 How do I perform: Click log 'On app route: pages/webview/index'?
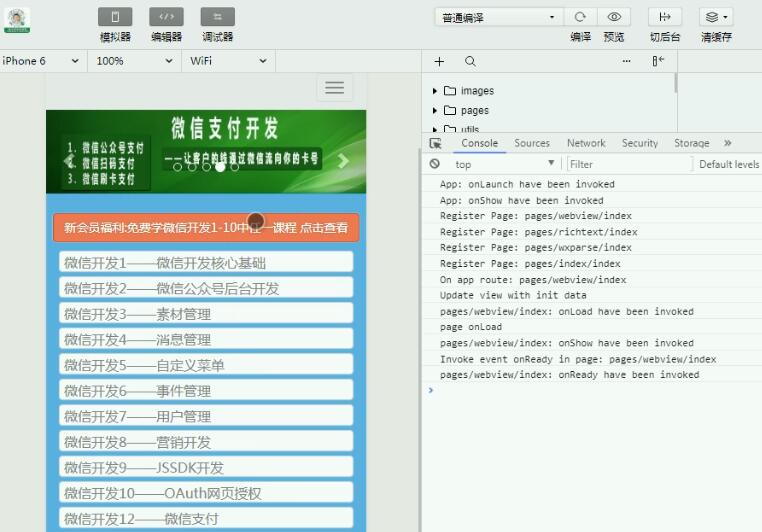coord(533,280)
